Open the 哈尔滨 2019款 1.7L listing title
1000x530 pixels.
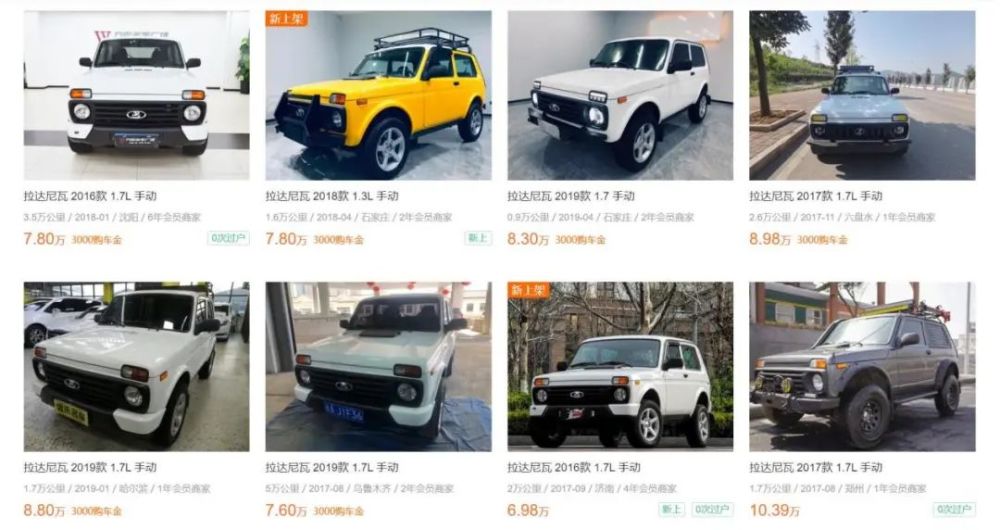point(91,467)
